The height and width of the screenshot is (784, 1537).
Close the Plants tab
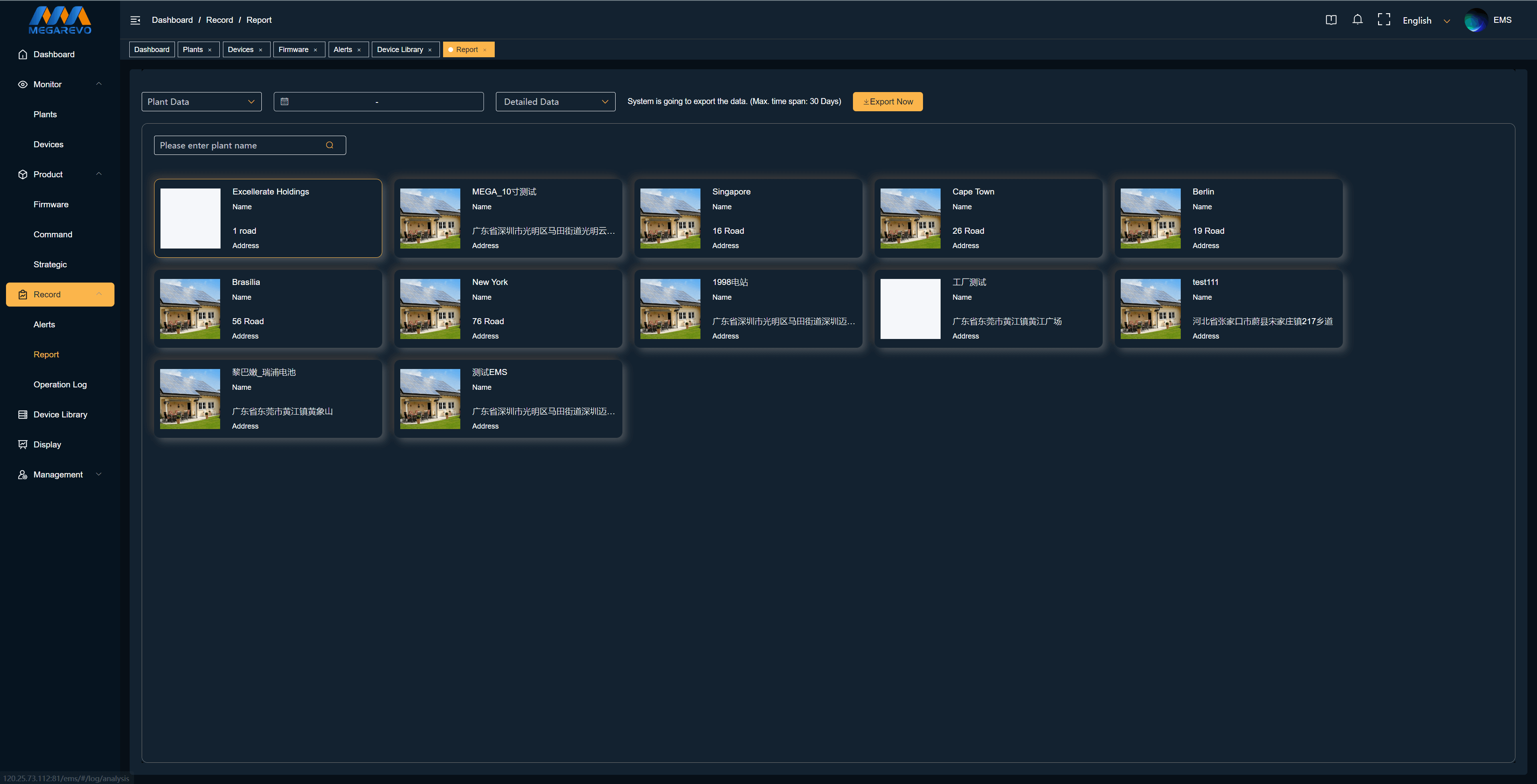(x=209, y=50)
